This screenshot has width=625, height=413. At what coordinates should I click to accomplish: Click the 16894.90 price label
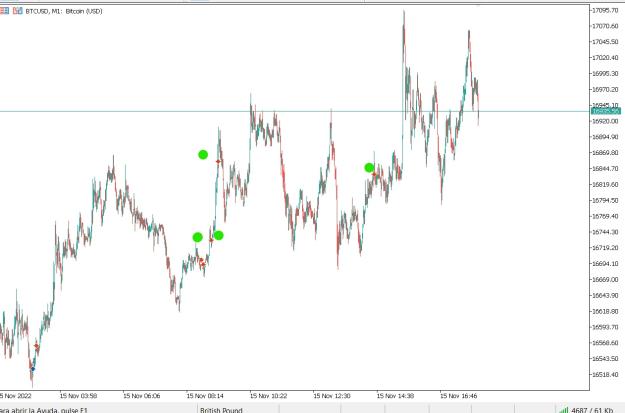pos(605,137)
